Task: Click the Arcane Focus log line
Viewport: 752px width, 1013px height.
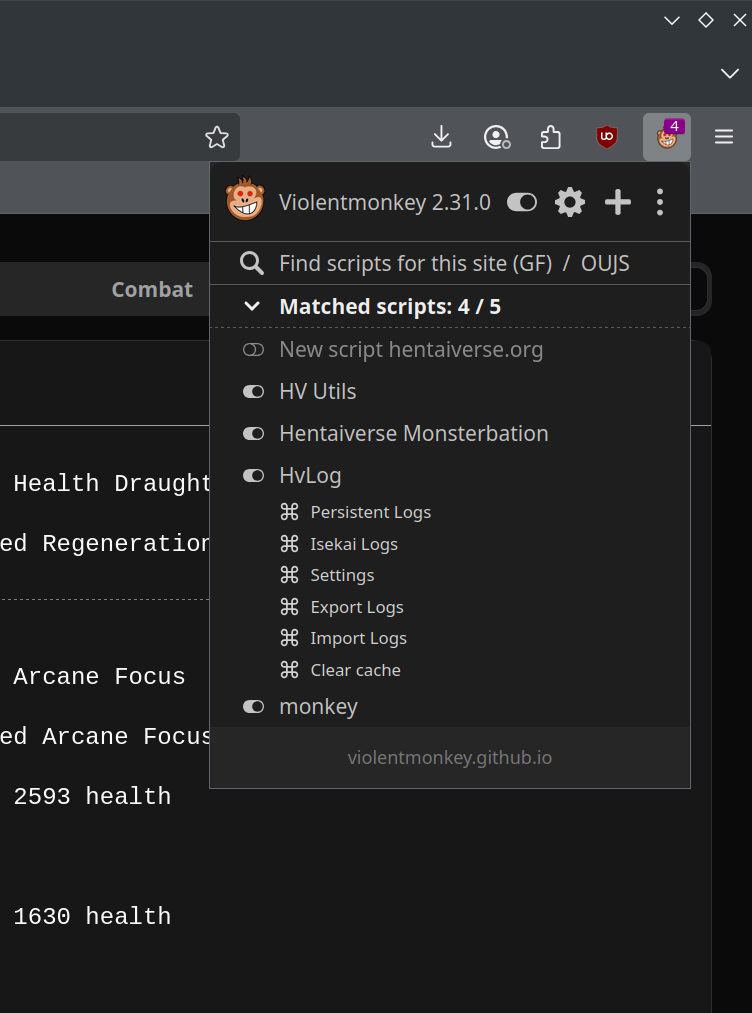Action: (x=99, y=676)
